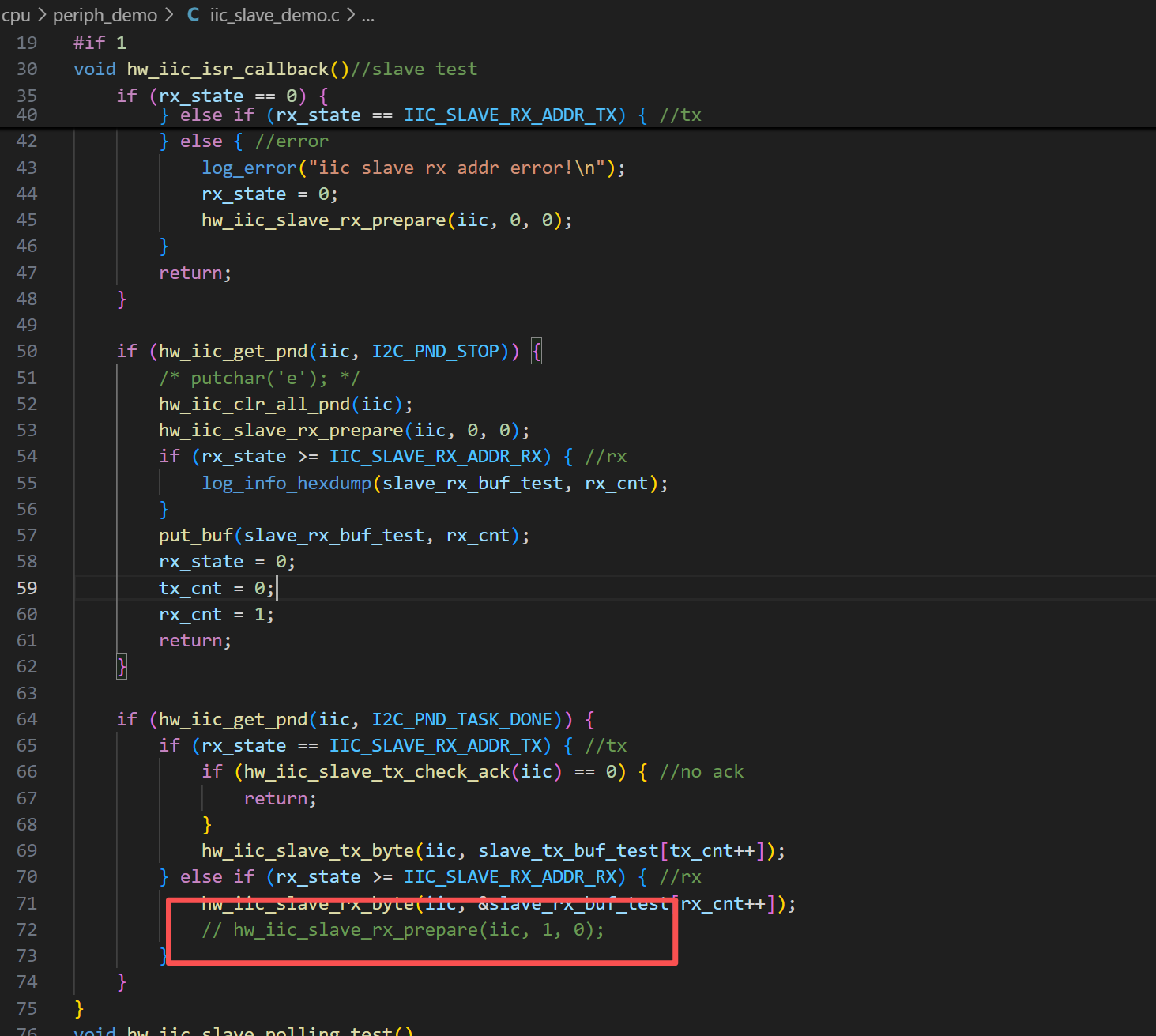
Task: Click 'rx_state = 0;' on line 44
Action: tap(269, 194)
